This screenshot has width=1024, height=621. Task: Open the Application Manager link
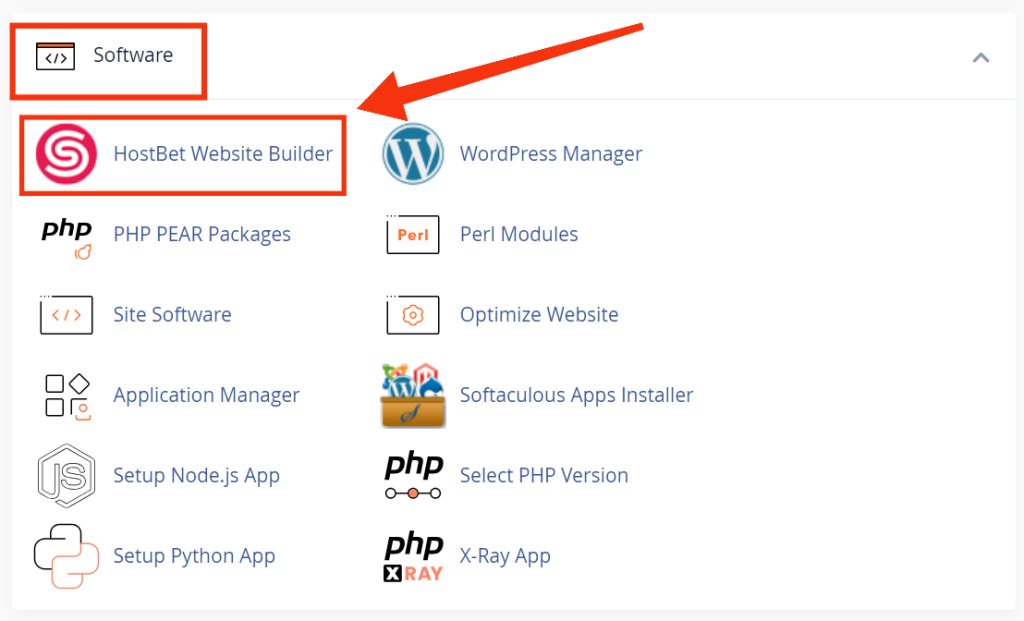coord(206,395)
